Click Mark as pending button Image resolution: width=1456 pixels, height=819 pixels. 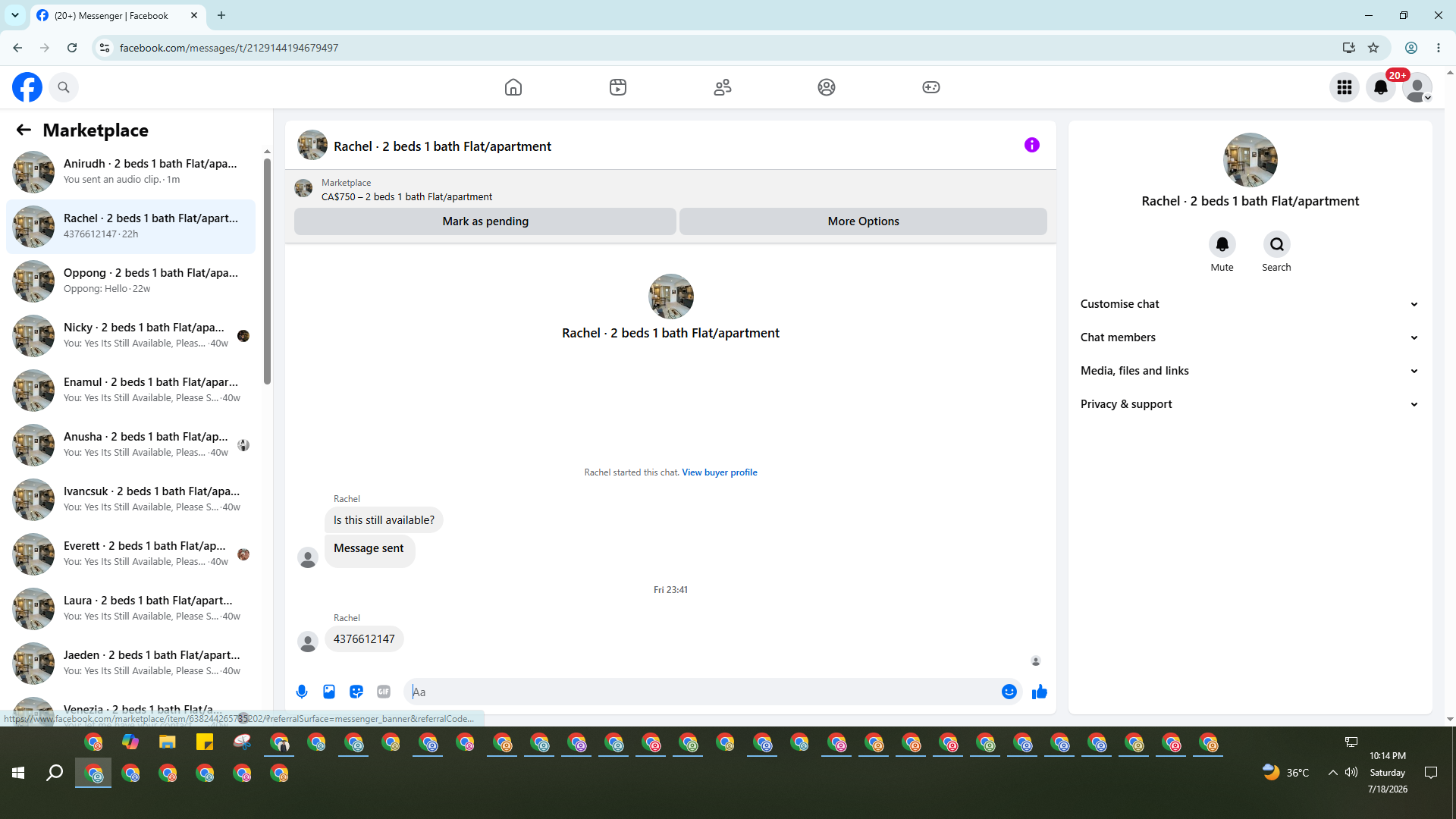click(x=485, y=221)
